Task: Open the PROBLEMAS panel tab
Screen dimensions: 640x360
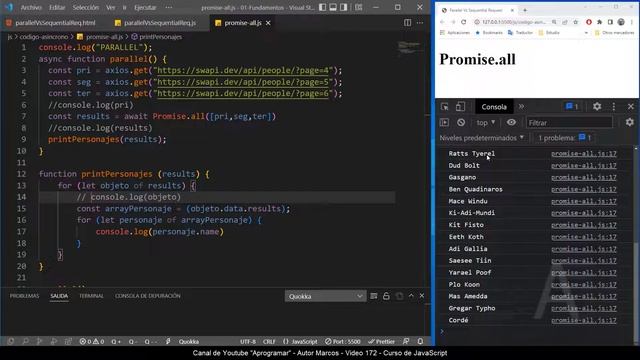Action: [24, 296]
